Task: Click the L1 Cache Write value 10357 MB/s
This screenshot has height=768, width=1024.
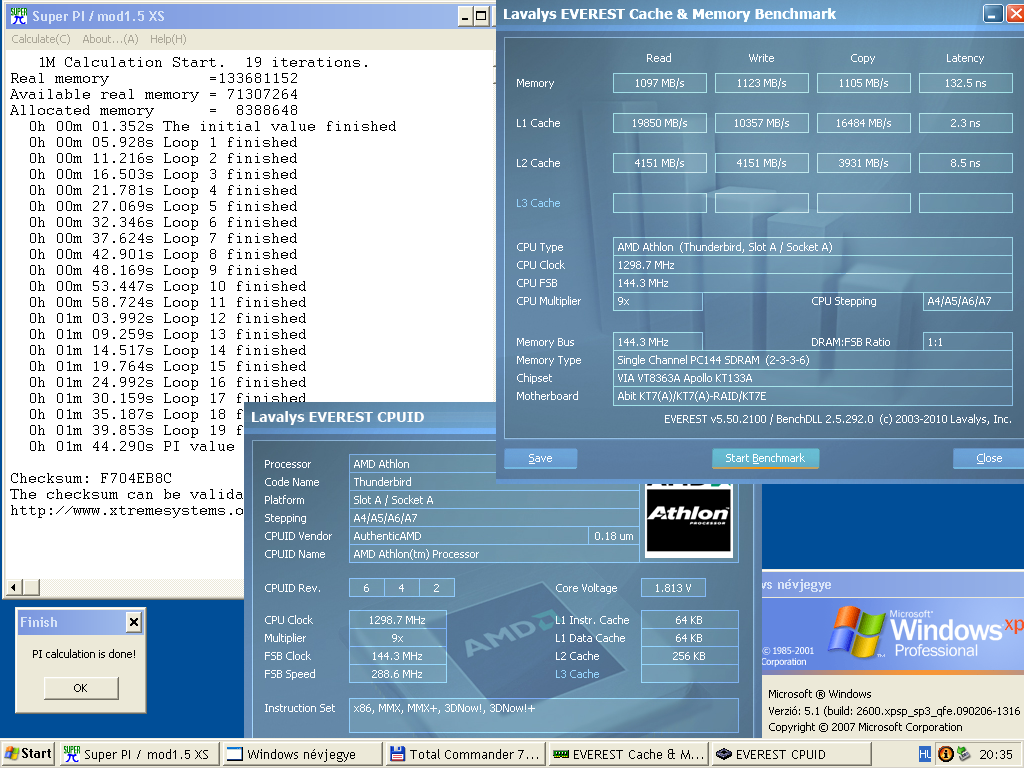Action: click(761, 123)
